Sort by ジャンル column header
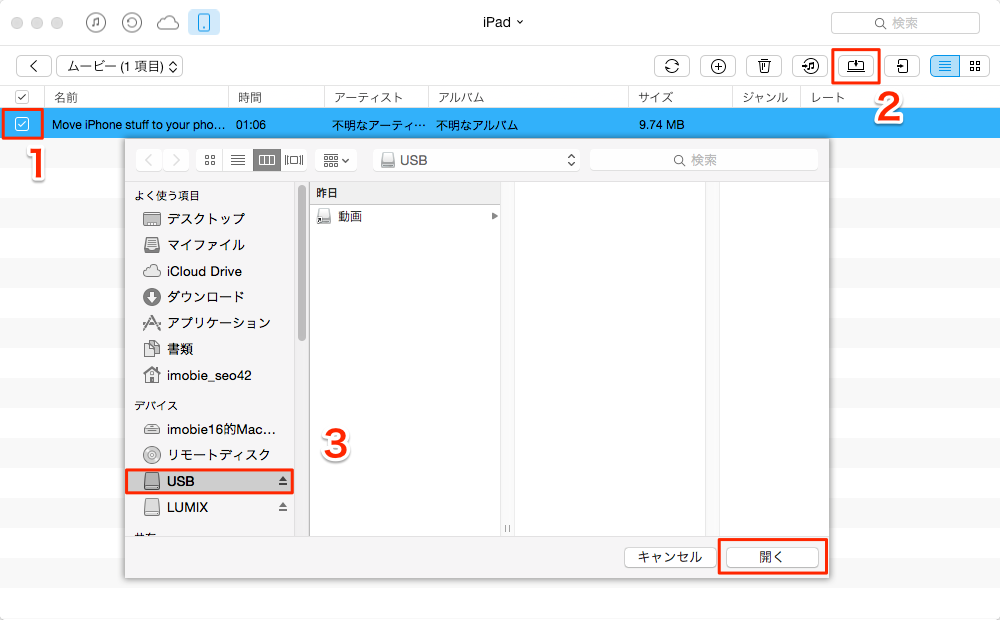Screen dimensions: 1000x620 pyautogui.click(x=765, y=98)
